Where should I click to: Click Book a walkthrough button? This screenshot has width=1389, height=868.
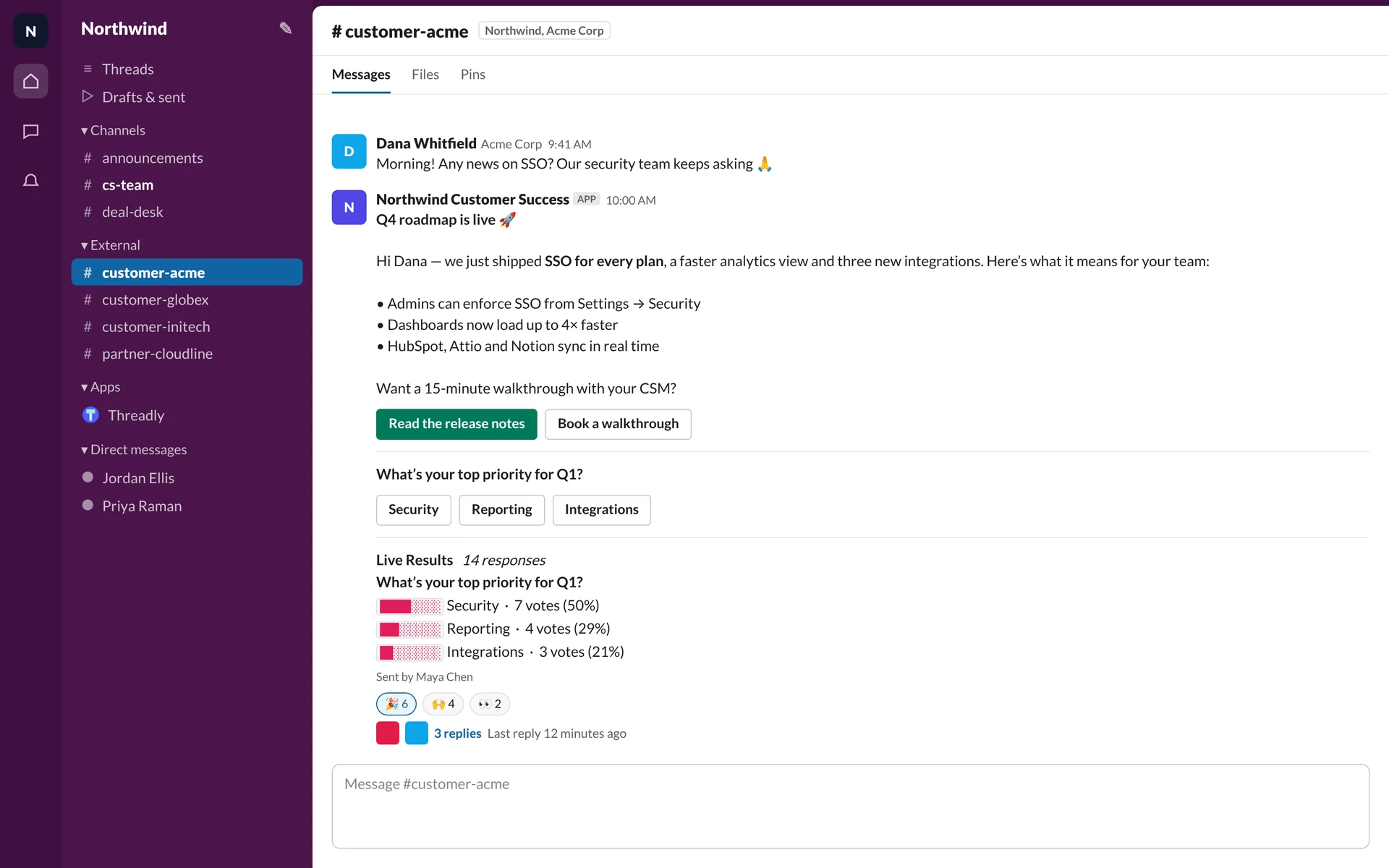point(618,424)
